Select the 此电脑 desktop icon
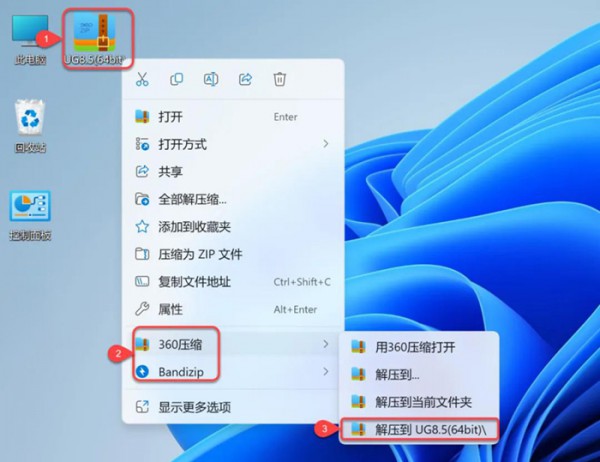The height and width of the screenshot is (462, 600). tap(30, 39)
